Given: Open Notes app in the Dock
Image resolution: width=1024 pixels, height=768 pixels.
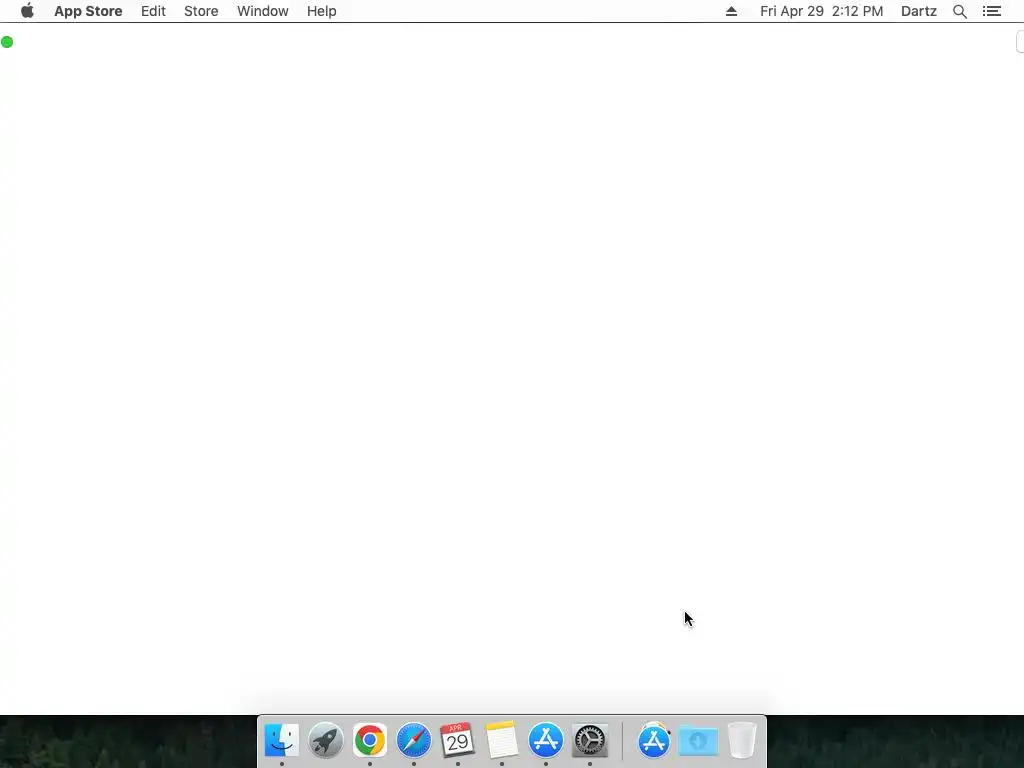Looking at the screenshot, I should (502, 741).
